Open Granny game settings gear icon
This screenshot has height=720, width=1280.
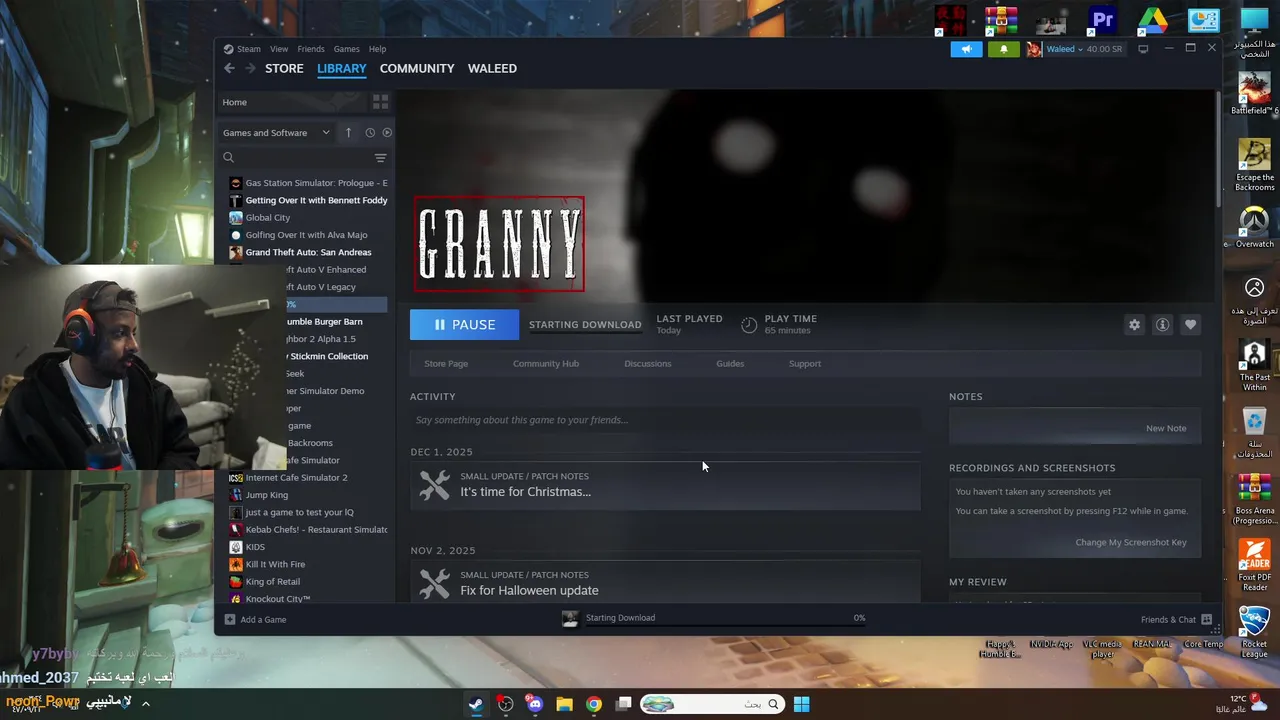tap(1134, 325)
